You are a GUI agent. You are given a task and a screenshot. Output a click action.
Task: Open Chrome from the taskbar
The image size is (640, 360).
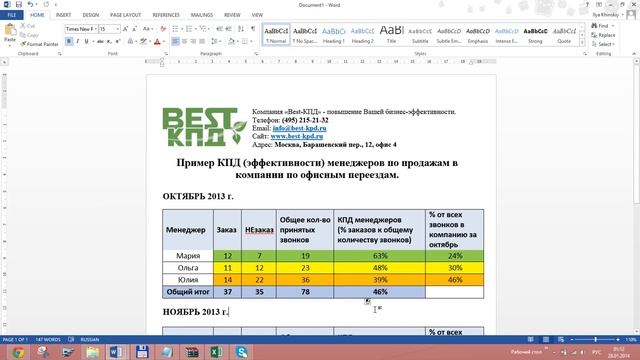point(18,352)
